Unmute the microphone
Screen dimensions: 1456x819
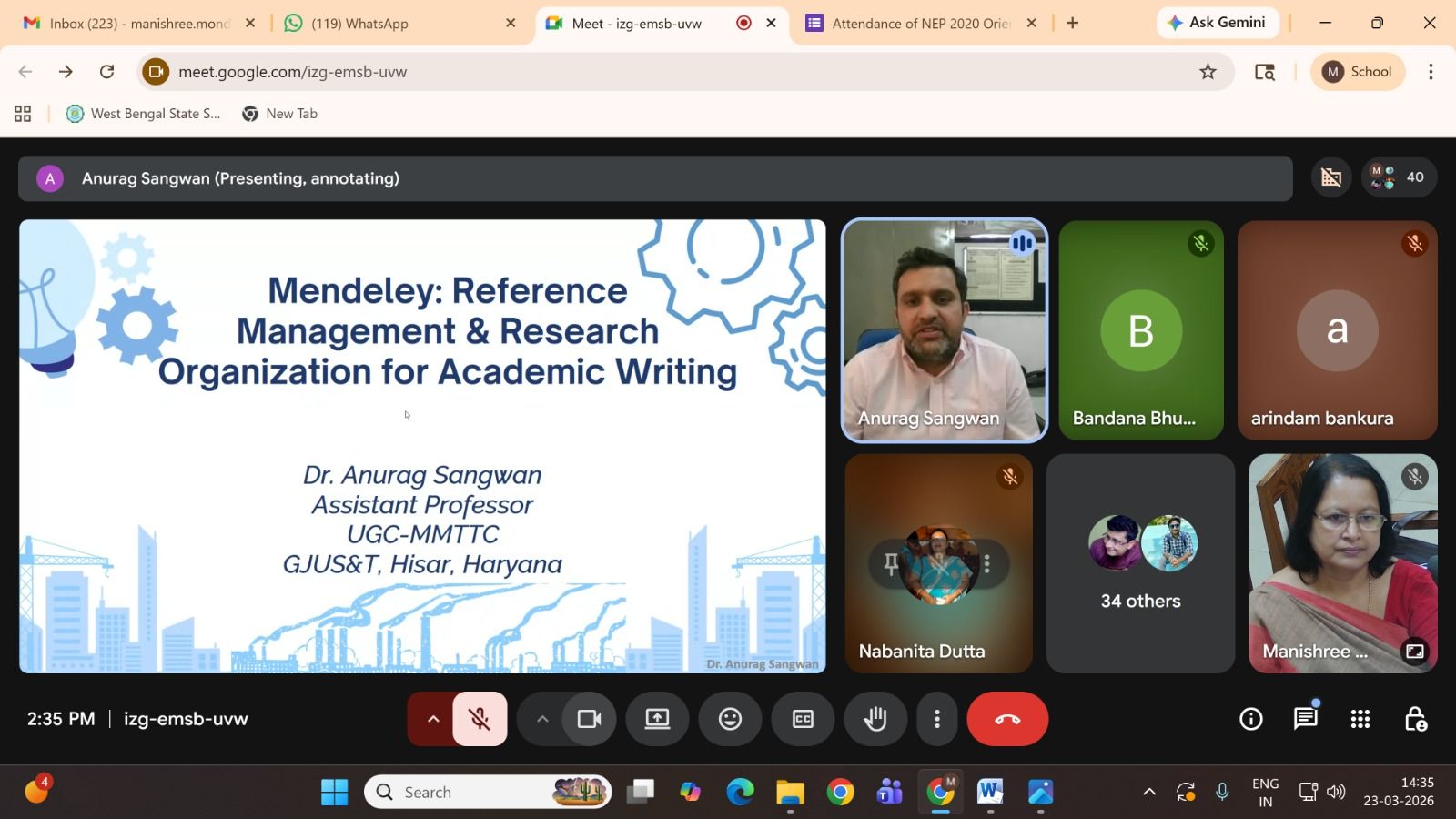[x=480, y=719]
